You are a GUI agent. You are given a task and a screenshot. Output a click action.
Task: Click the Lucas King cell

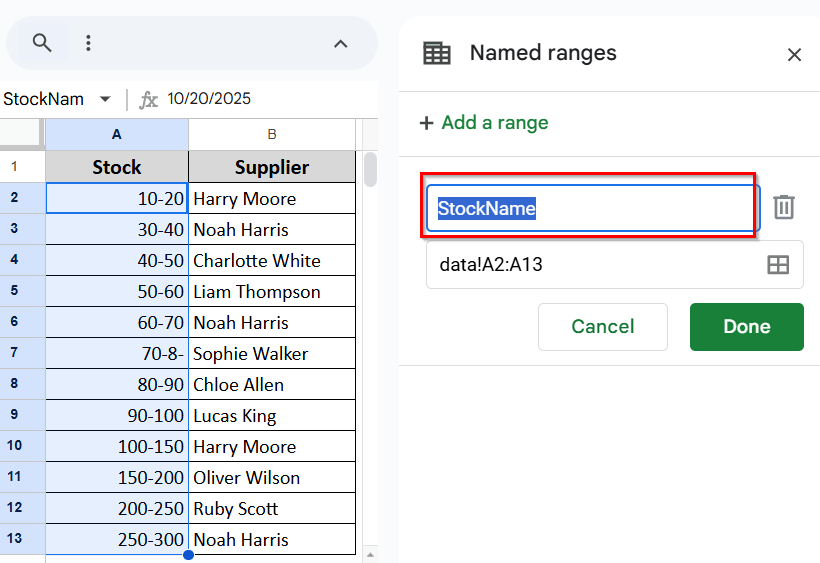point(272,415)
